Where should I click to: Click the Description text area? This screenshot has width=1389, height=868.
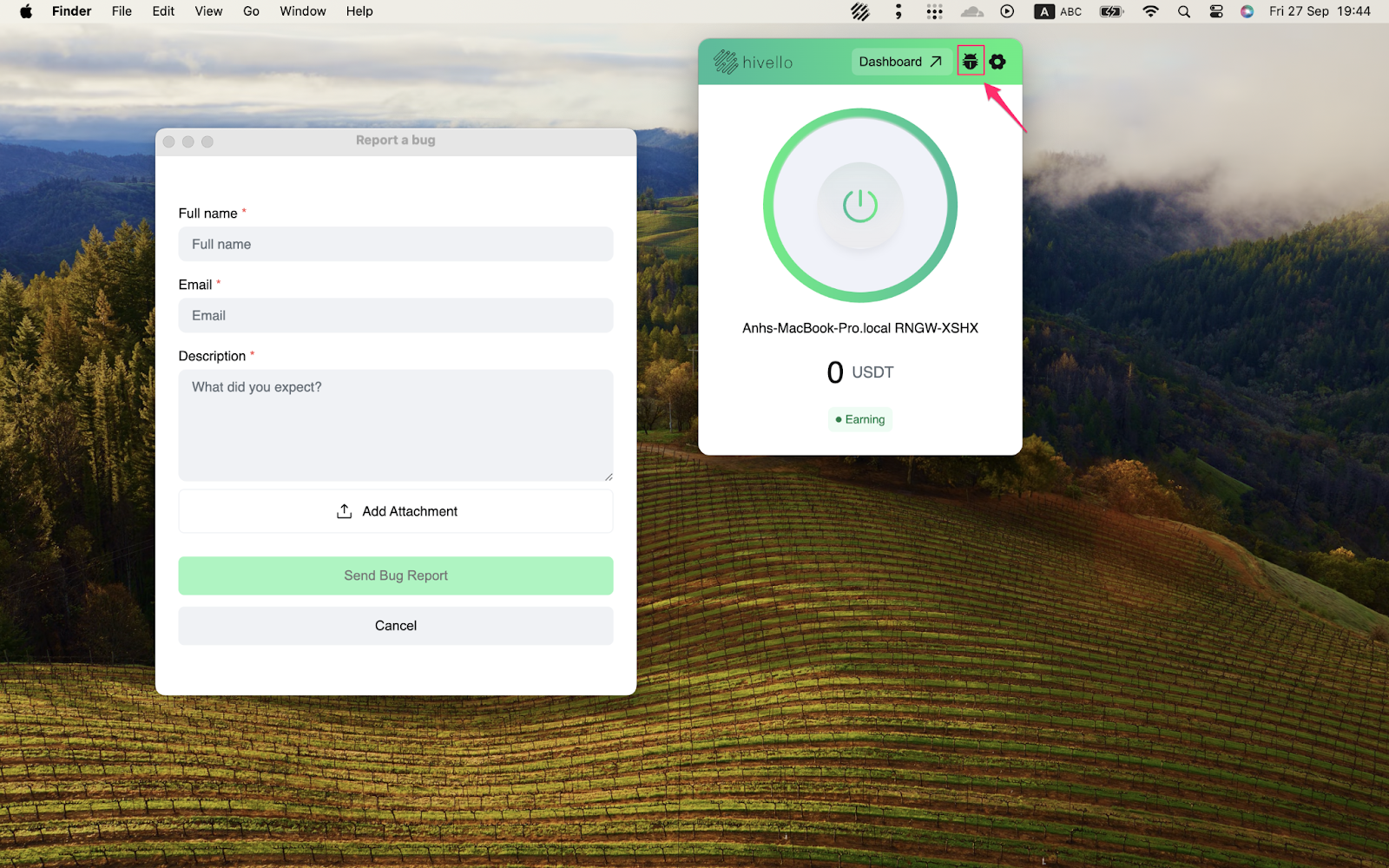click(x=395, y=424)
